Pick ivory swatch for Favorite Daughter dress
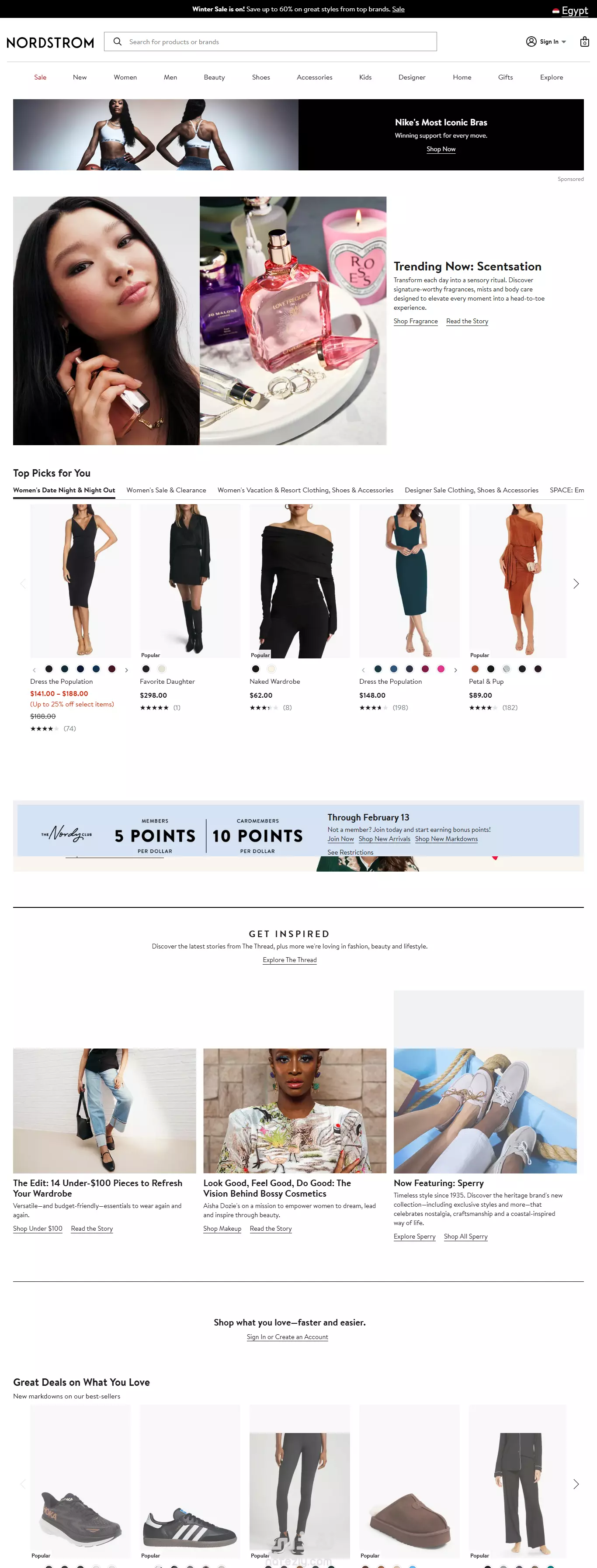Image resolution: width=597 pixels, height=1568 pixels. click(161, 669)
